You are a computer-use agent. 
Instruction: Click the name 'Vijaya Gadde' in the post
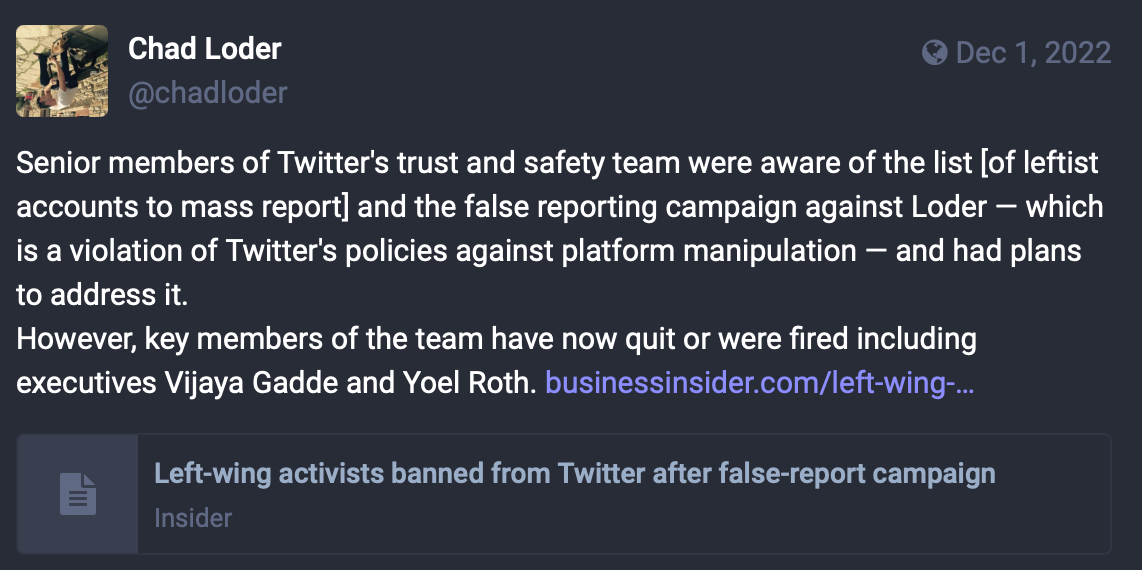[250, 382]
